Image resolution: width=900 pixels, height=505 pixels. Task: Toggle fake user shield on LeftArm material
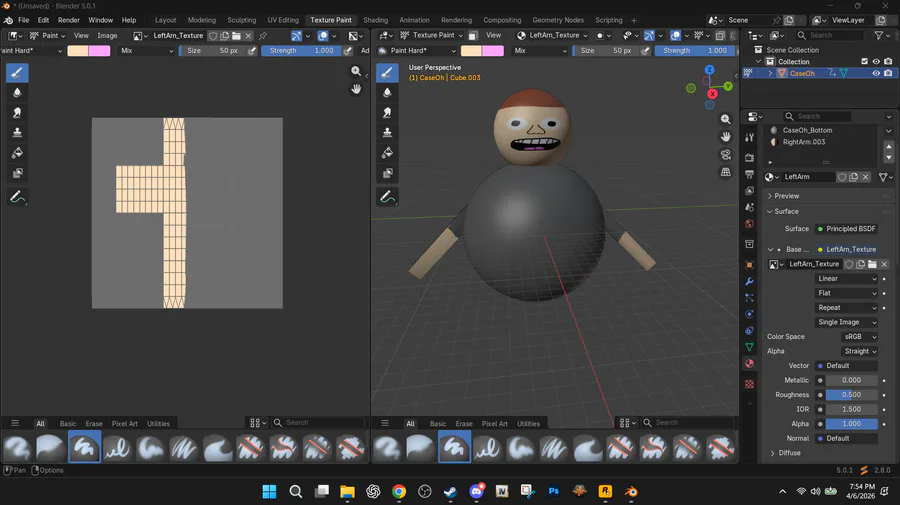[x=841, y=177]
